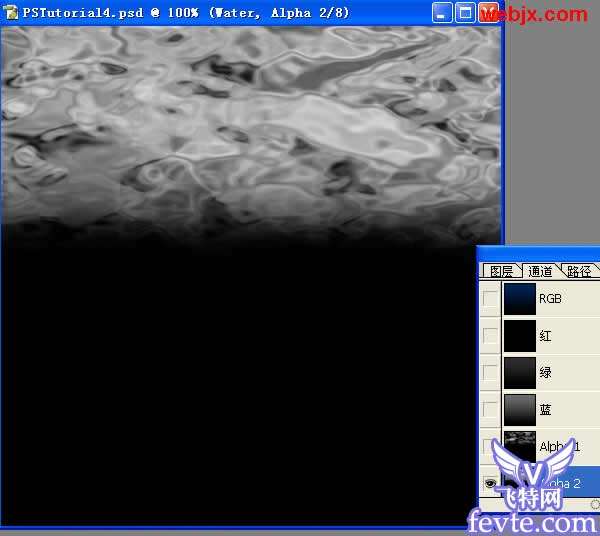Screen dimensions: 600x536
Task: Choose the 蓝 channel thumbnail
Action: coord(520,409)
